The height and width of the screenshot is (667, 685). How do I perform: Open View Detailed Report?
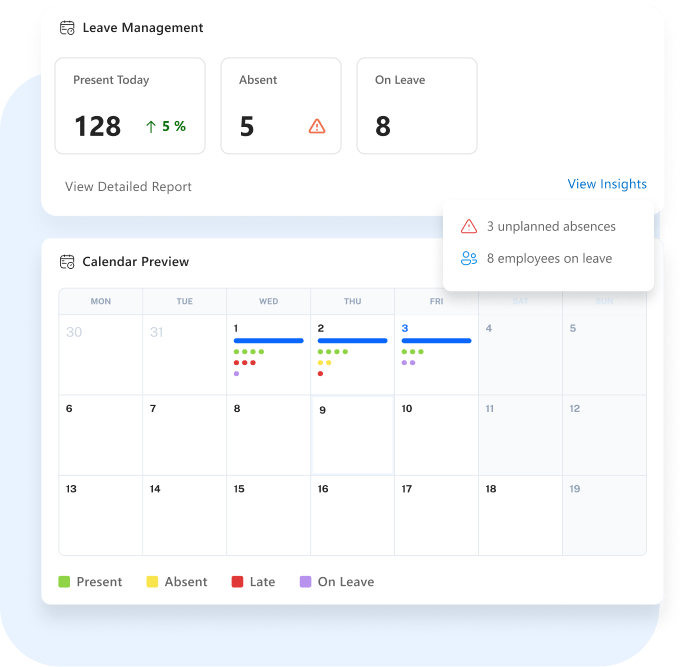128,187
